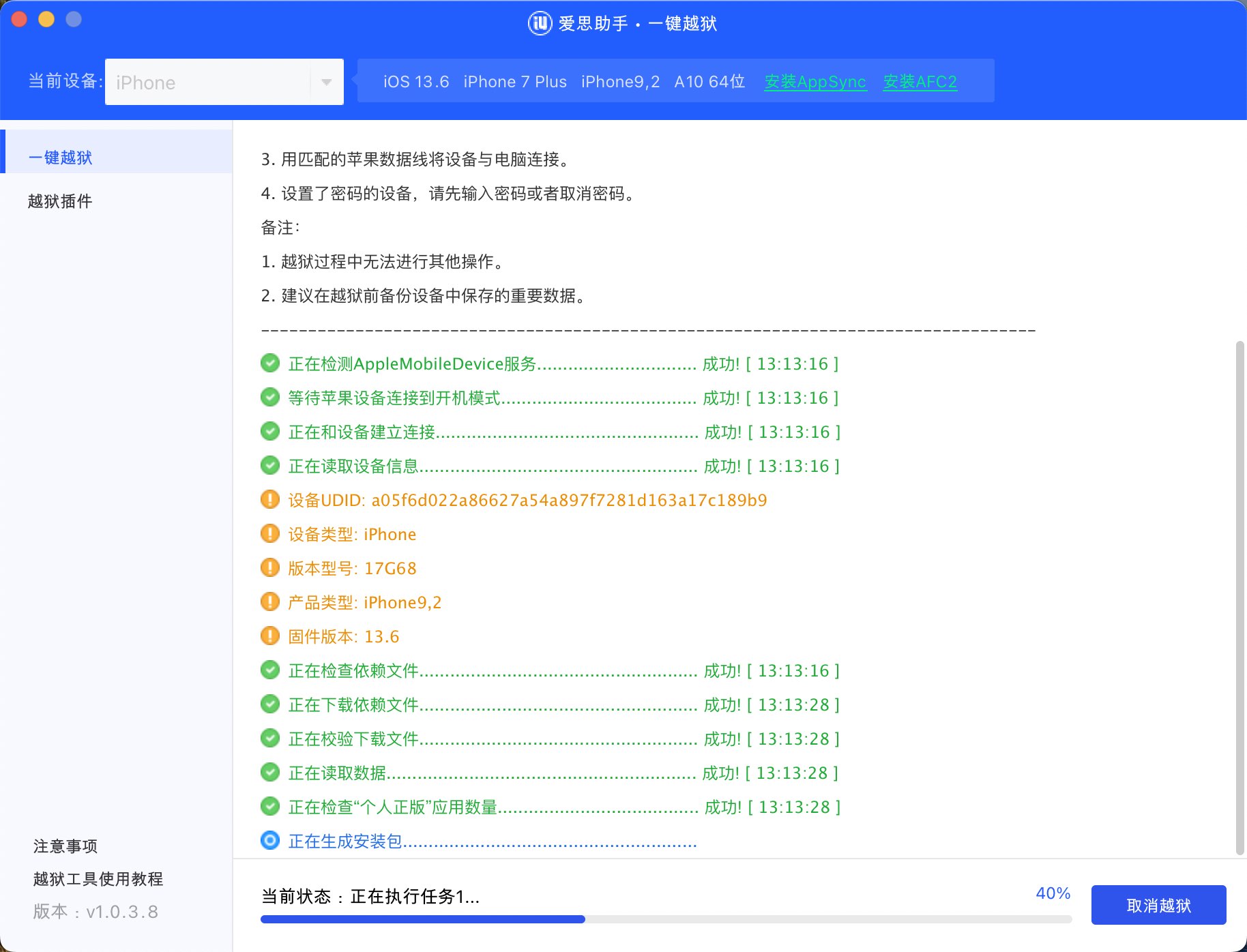Click the 版本：v1.0.3.8 version label
1247x952 pixels.
tap(96, 912)
